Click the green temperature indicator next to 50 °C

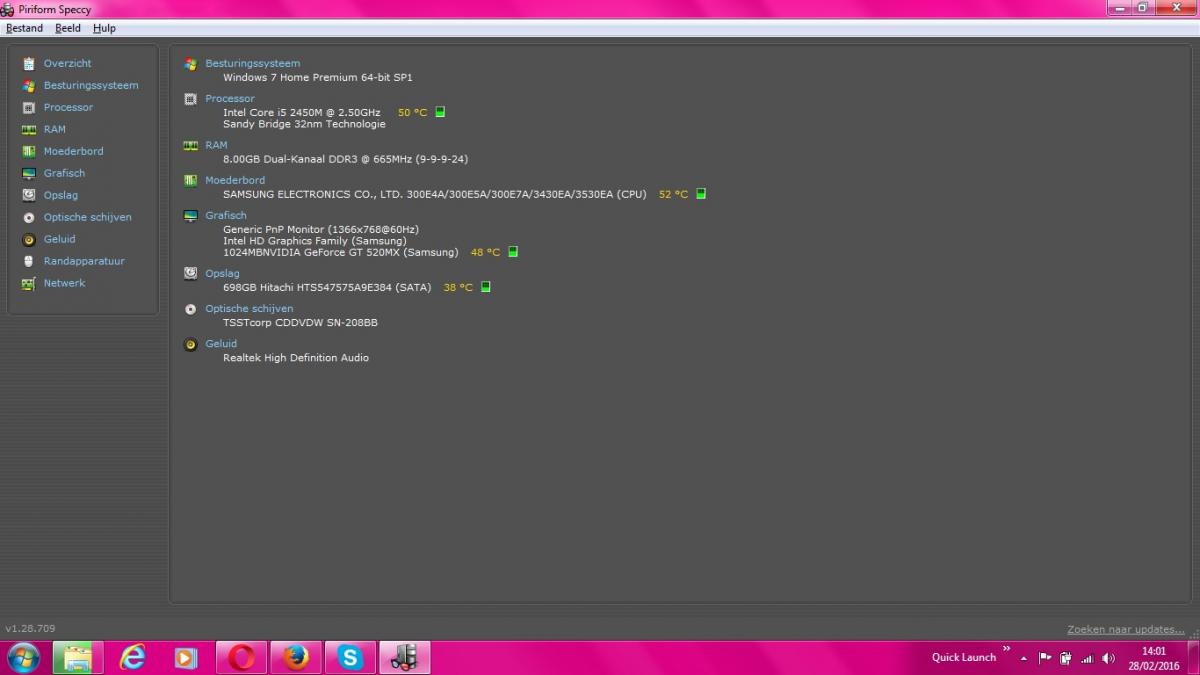pos(440,112)
